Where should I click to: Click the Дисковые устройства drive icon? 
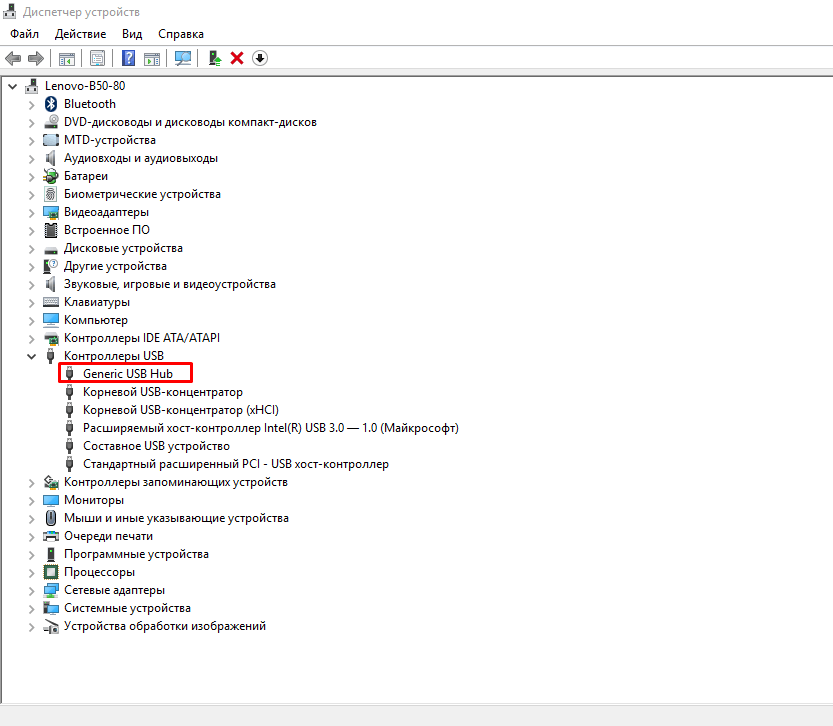tap(51, 250)
